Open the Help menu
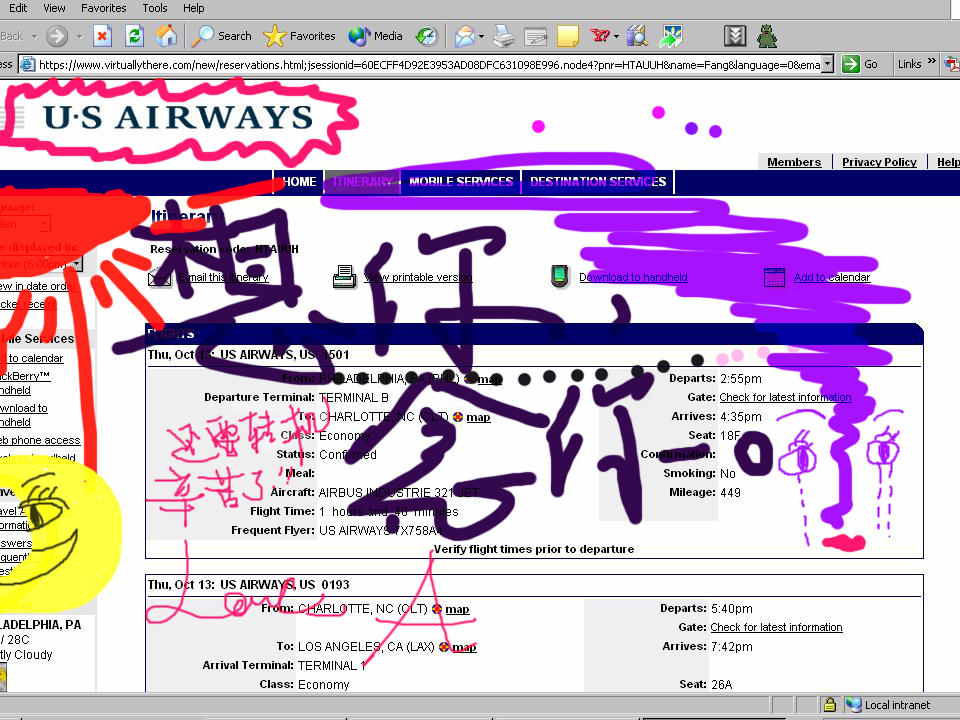This screenshot has width=960, height=720. click(193, 8)
